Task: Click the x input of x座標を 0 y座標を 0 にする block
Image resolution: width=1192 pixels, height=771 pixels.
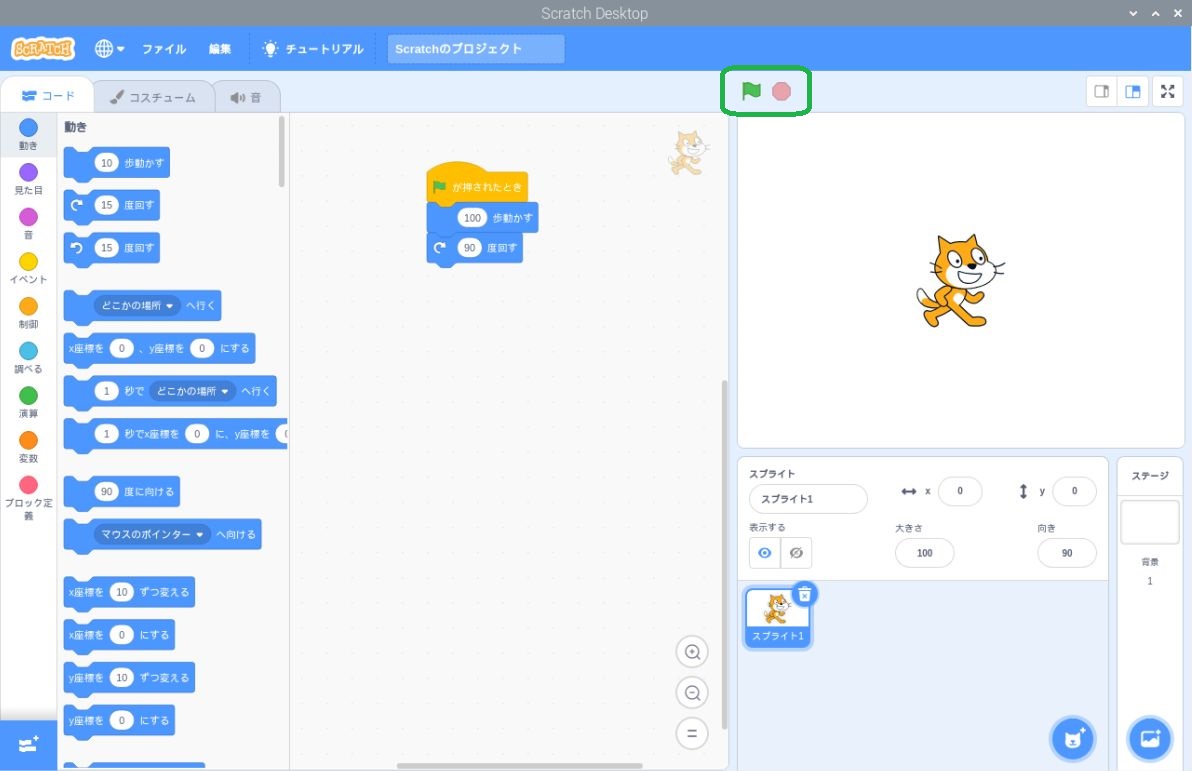Action: click(122, 348)
